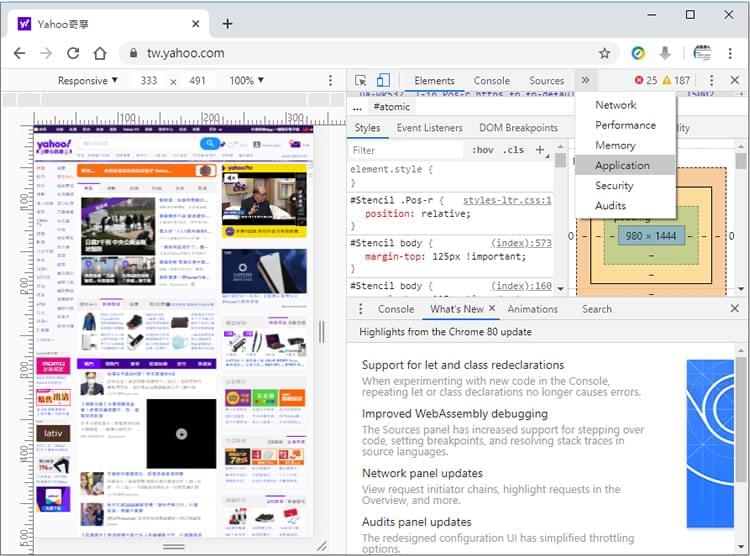The width and height of the screenshot is (750, 556).
Task: Close the What's New tab
Action: [492, 309]
